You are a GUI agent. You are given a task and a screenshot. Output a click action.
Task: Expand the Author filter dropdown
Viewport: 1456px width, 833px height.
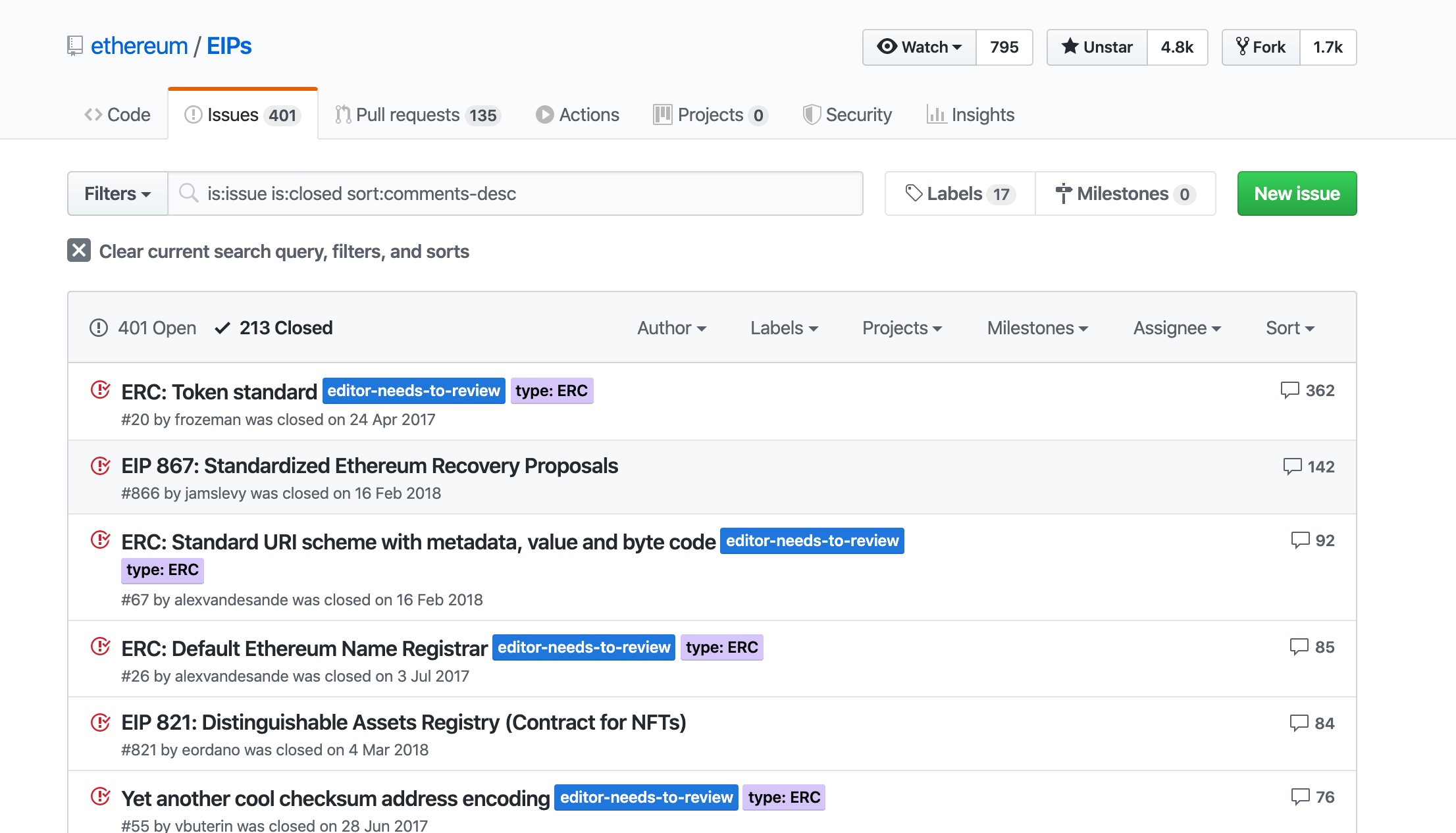(672, 328)
